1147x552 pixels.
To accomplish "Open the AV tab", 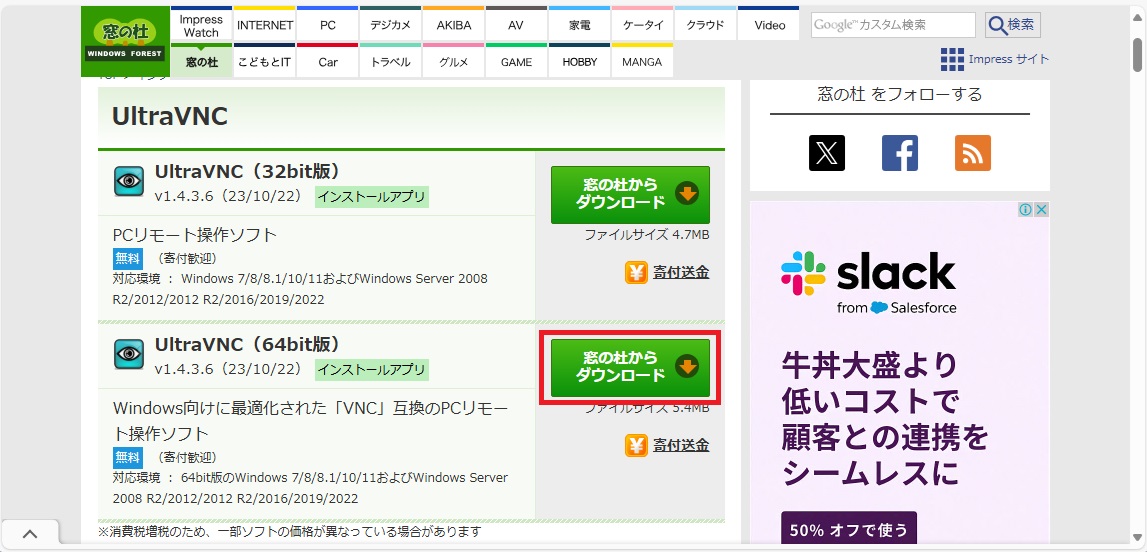I will click(x=516, y=25).
